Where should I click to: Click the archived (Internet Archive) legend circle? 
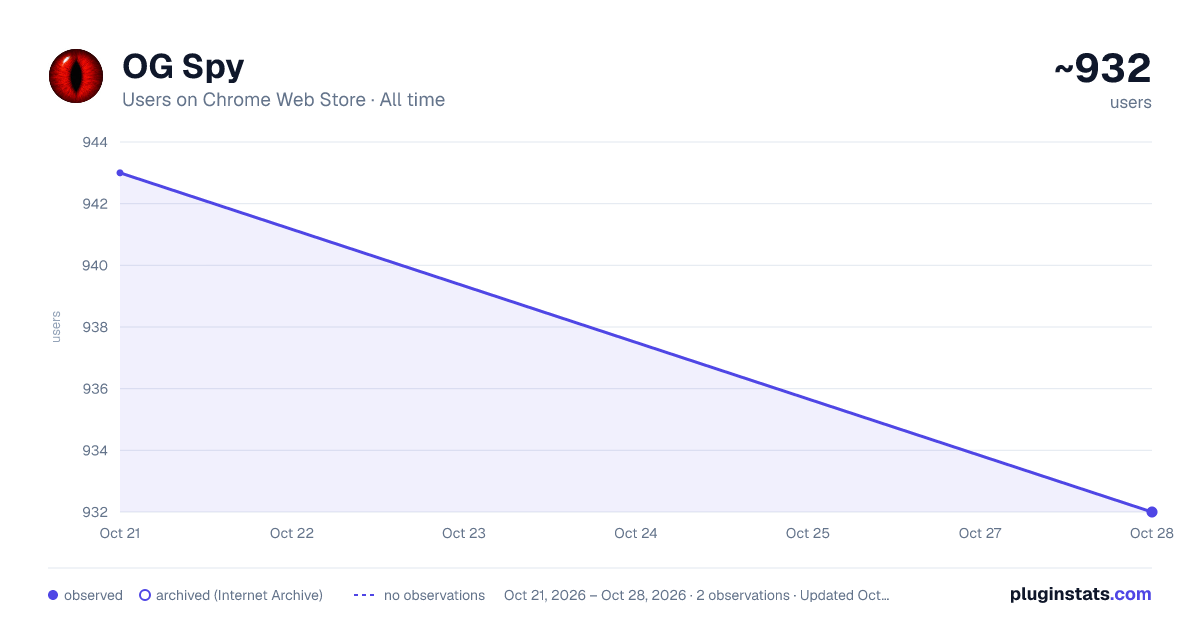145,595
